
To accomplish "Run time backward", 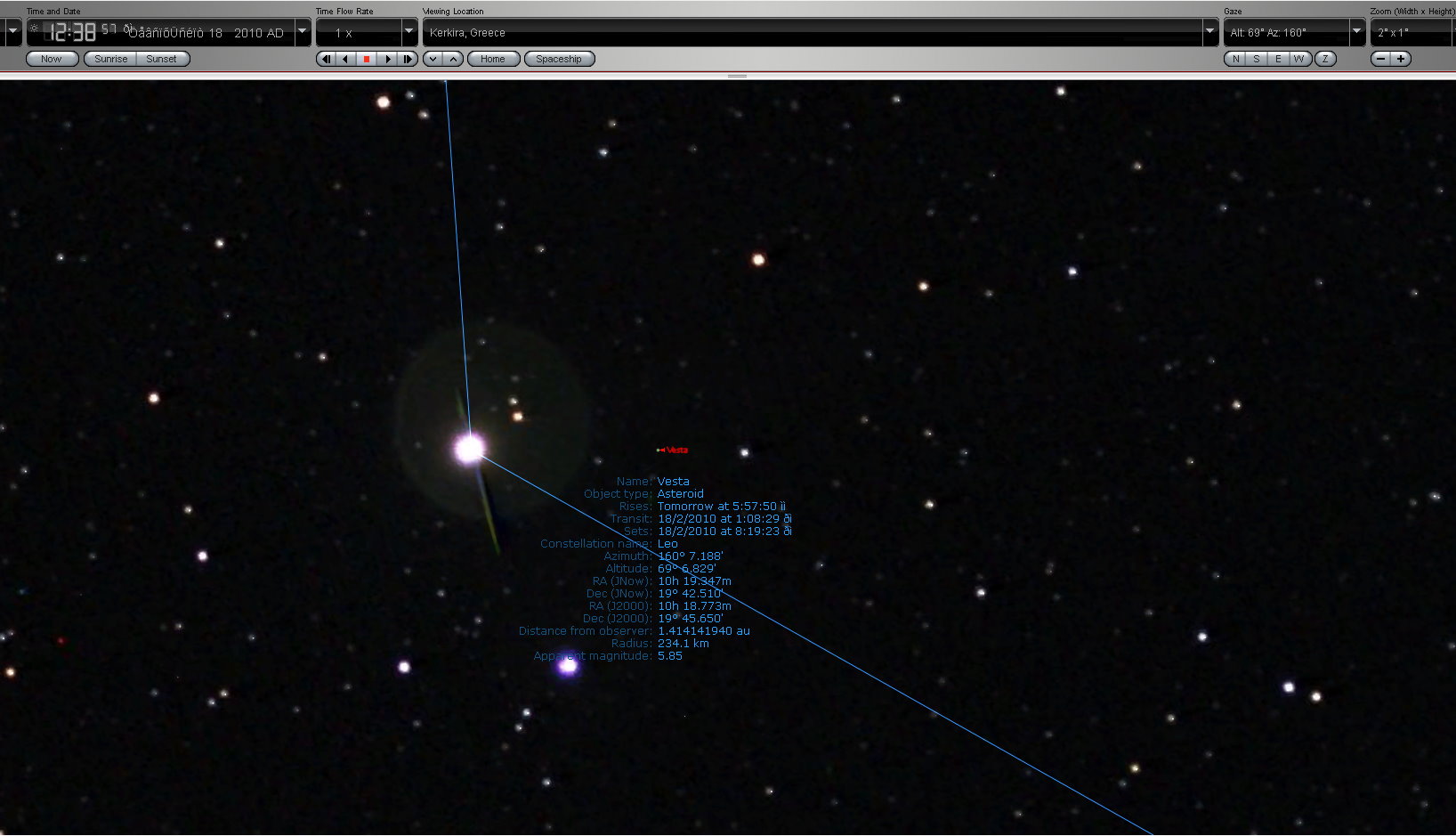I will [345, 59].
